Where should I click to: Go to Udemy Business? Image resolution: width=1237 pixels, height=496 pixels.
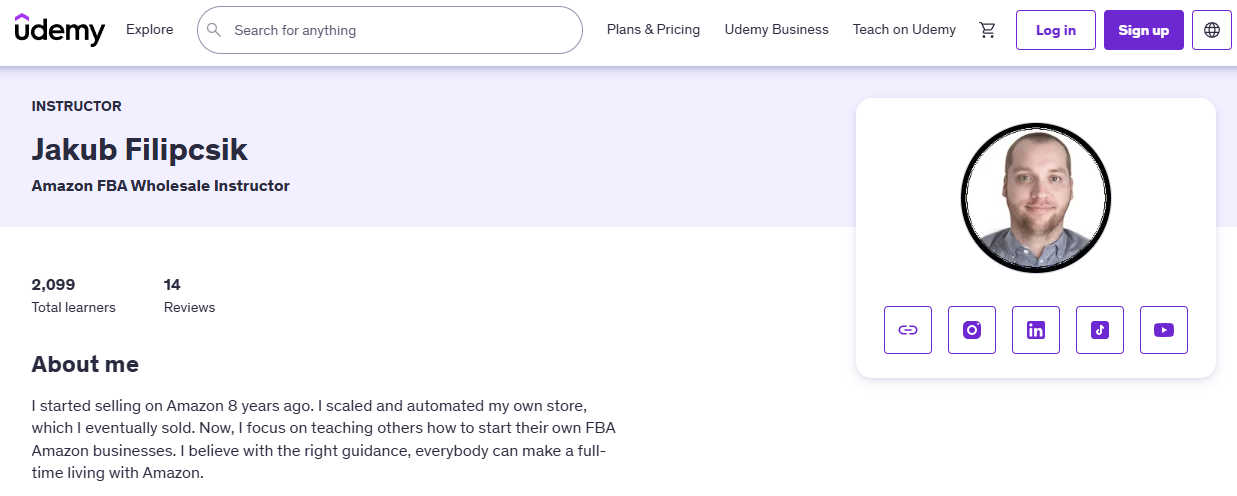coord(776,30)
